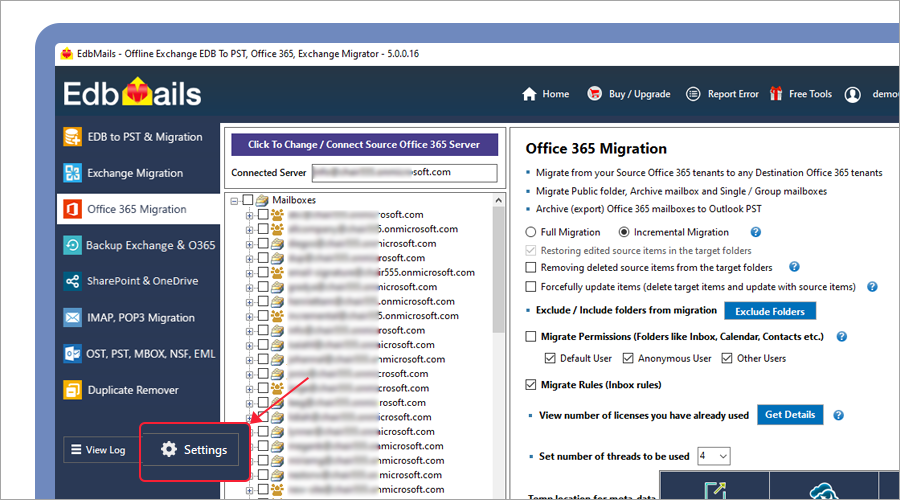
Task: Click the Backup Exchange & O365 icon
Action: coord(72,245)
